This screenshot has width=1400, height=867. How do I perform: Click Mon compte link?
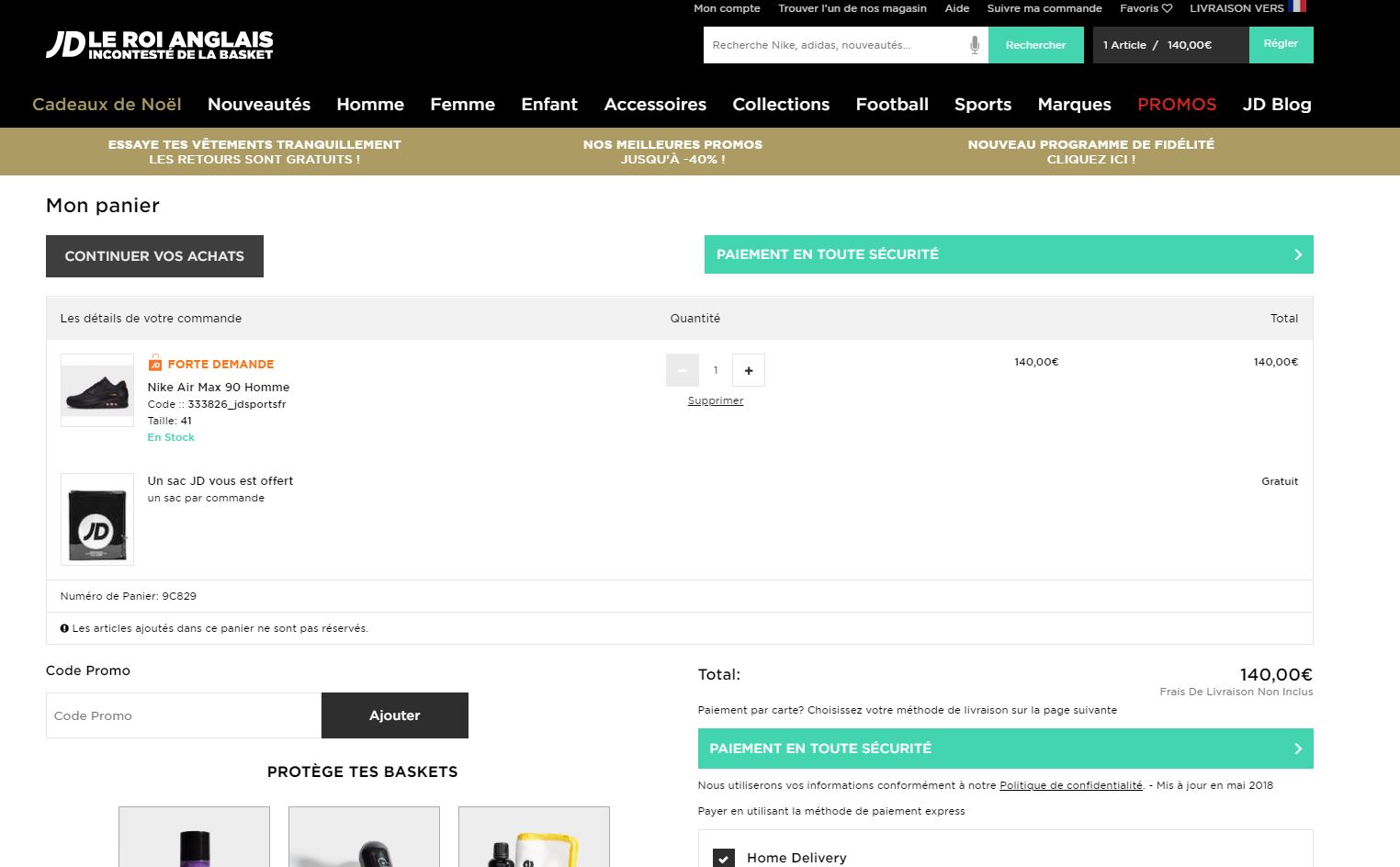pyautogui.click(x=727, y=8)
